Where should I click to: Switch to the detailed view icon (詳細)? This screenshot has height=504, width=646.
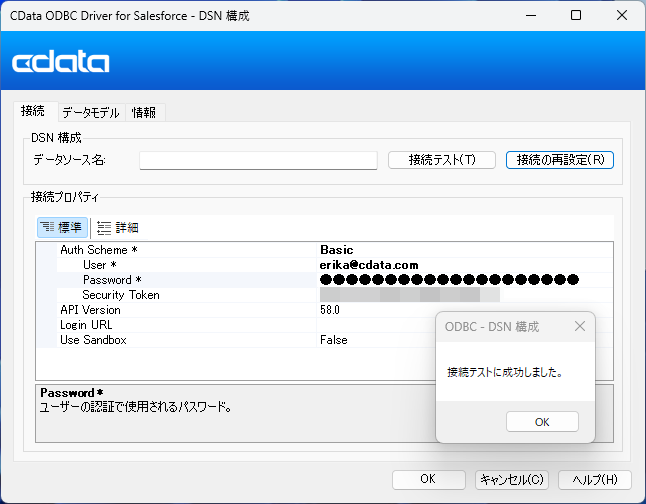point(118,227)
